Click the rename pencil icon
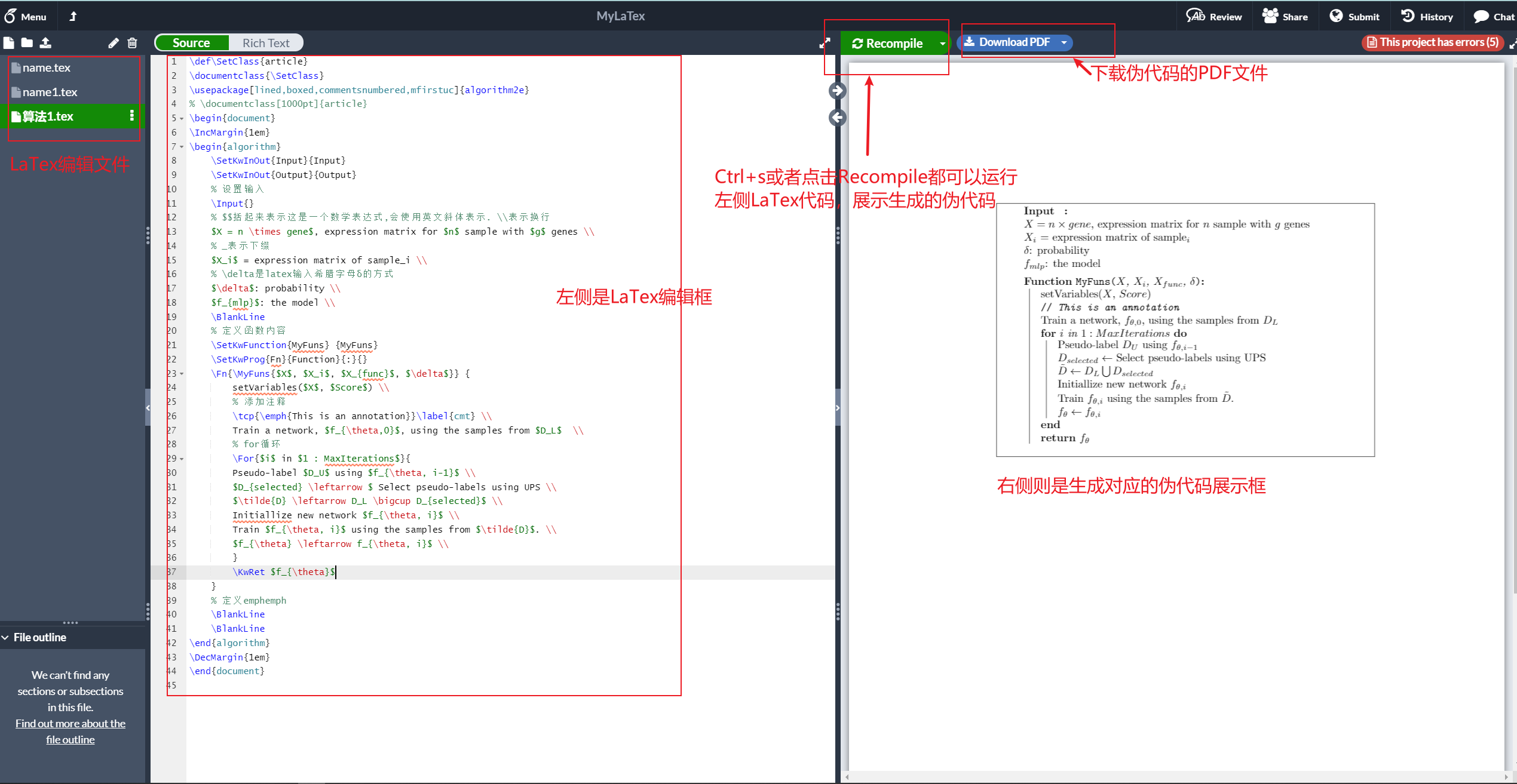1517x784 pixels. pos(113,43)
